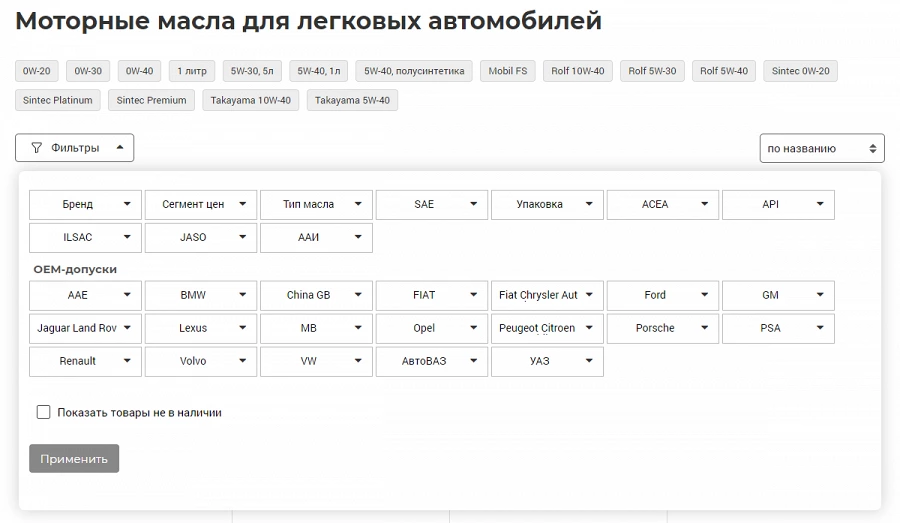Viewport: 900px width, 523px height.
Task: Open the Бренд filter dropdown
Action: pyautogui.click(x=86, y=204)
